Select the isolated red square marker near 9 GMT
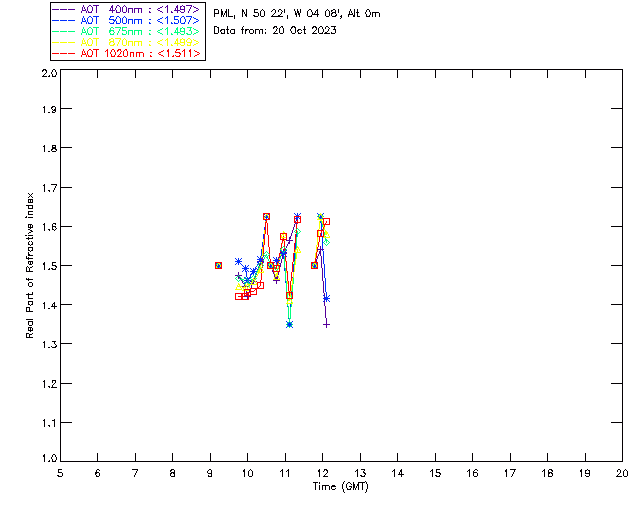The width and height of the screenshot is (640, 512). (218, 265)
